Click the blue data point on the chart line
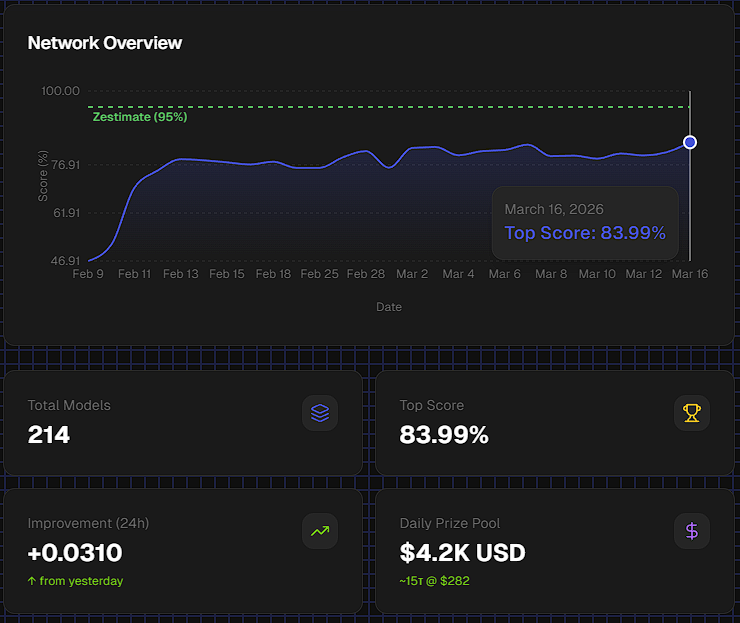Viewport: 740px width, 623px height. pyautogui.click(x=690, y=142)
